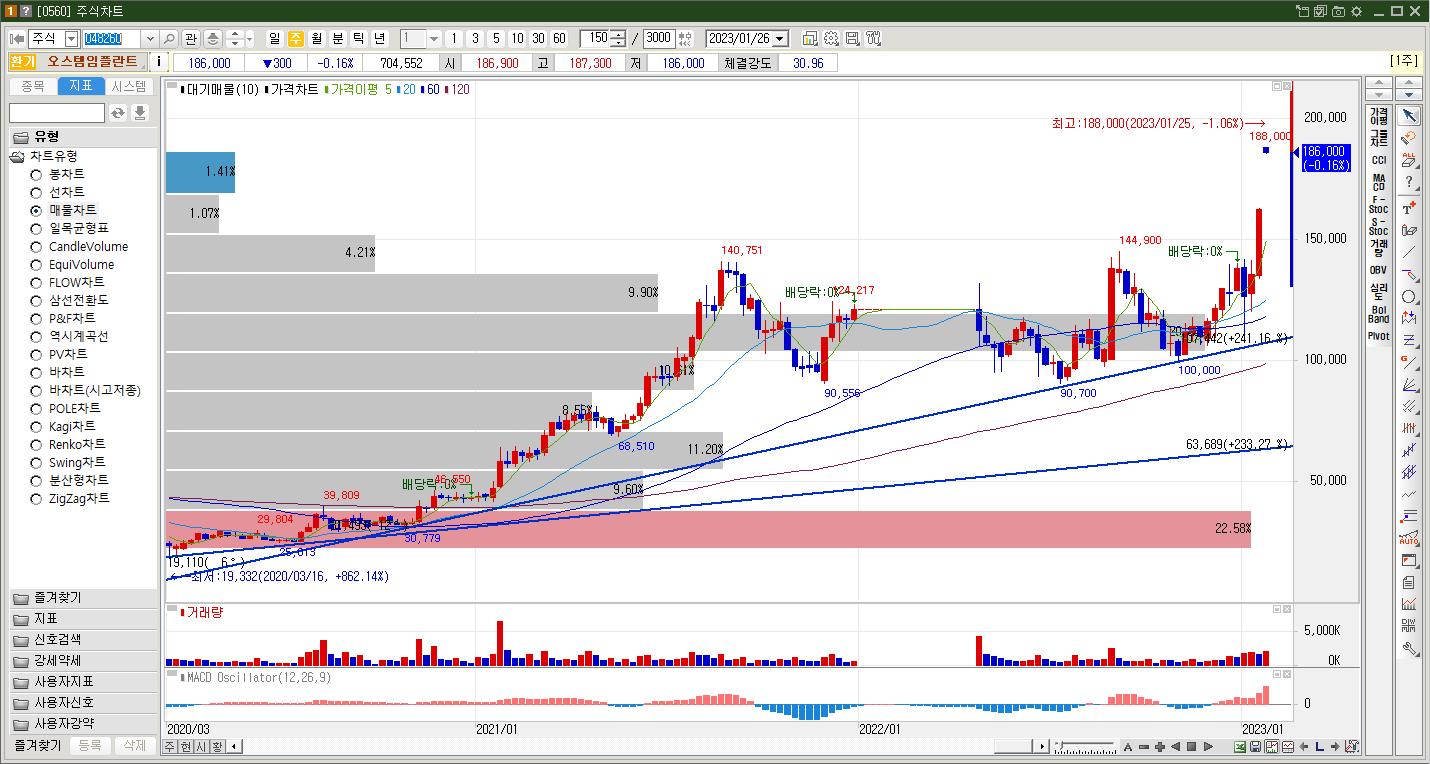The image size is (1430, 764).
Task: Open chart settings gear icon in top toolbar
Action: point(831,38)
